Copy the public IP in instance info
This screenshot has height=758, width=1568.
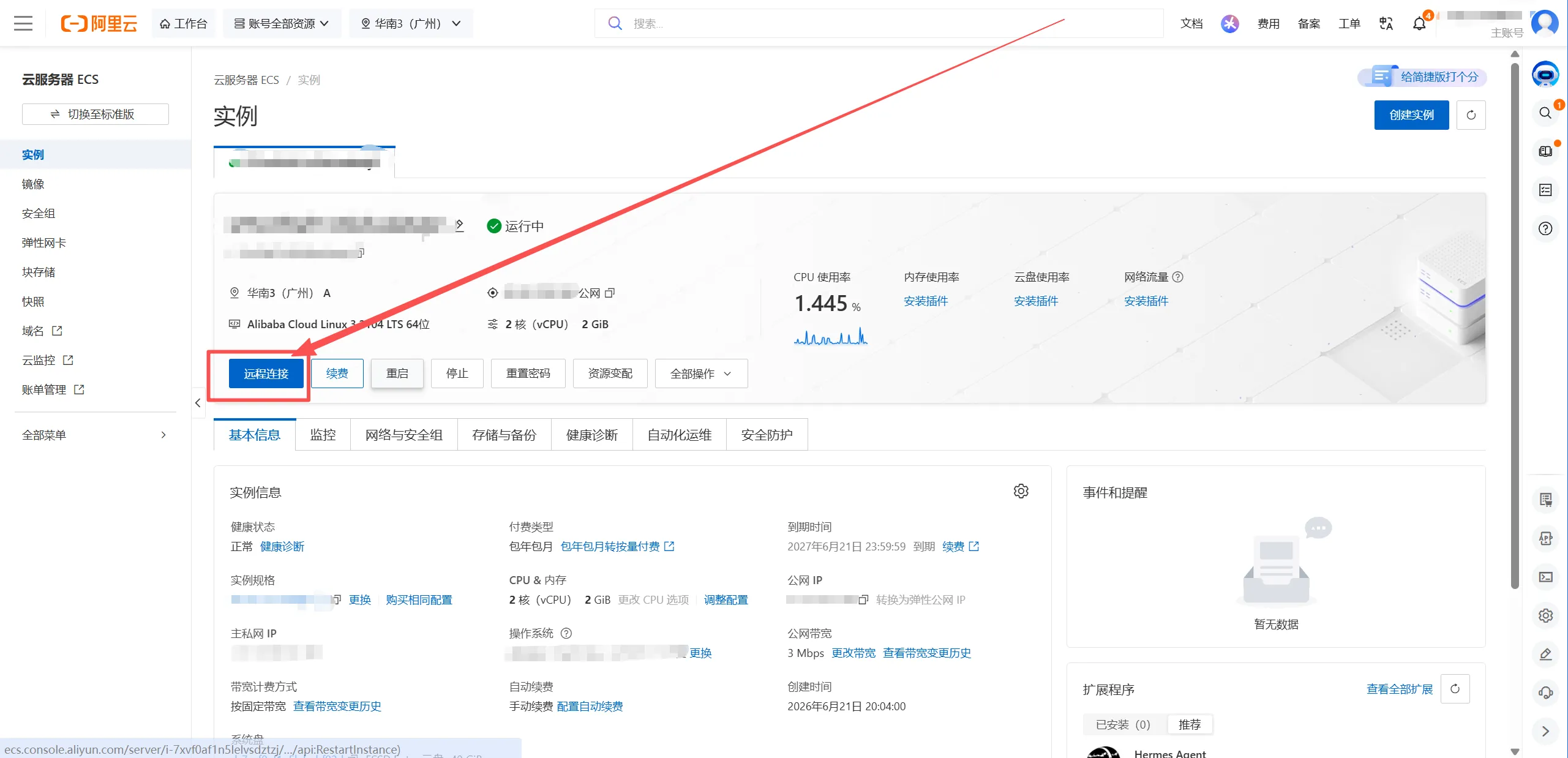point(863,599)
